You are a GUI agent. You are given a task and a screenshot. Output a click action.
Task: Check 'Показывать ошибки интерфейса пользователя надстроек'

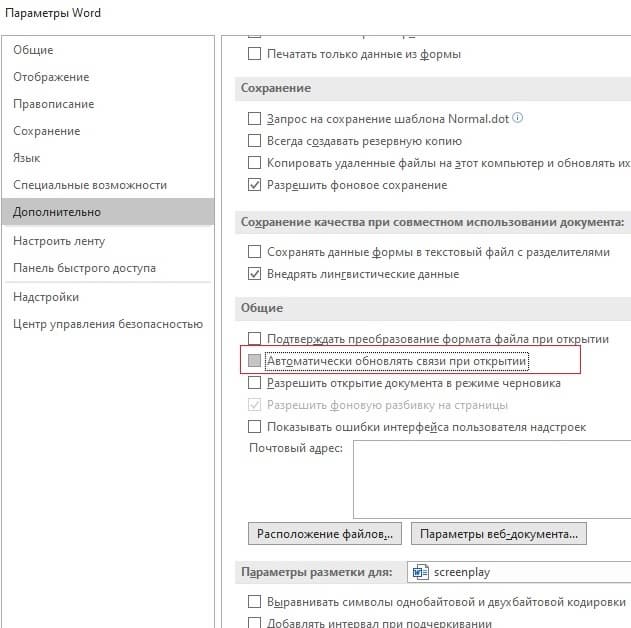coord(255,427)
